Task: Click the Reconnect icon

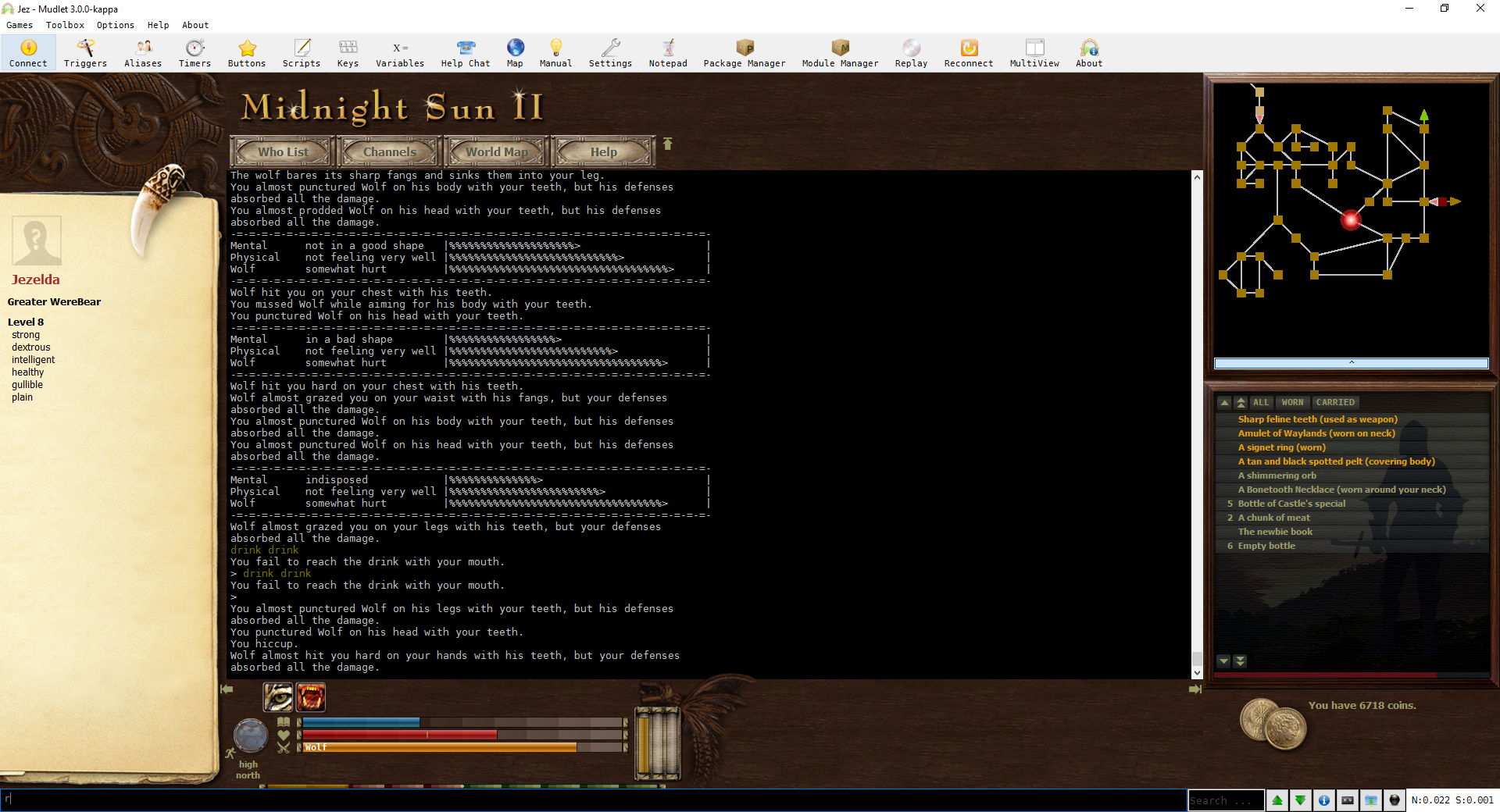Action: click(x=969, y=53)
